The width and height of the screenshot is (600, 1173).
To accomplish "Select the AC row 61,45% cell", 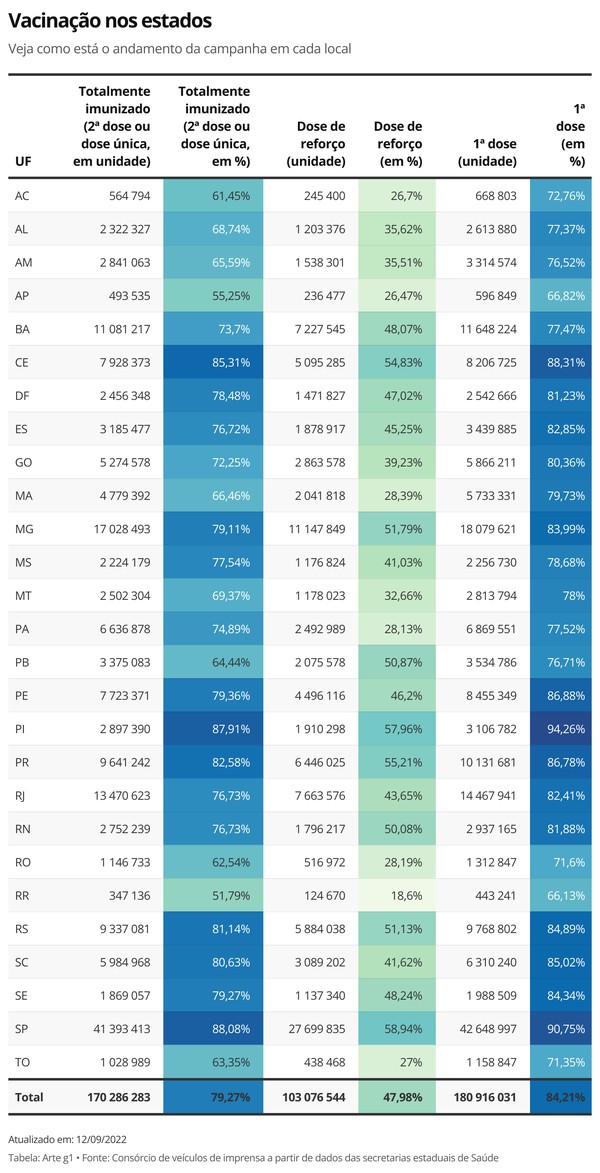I will (212, 195).
